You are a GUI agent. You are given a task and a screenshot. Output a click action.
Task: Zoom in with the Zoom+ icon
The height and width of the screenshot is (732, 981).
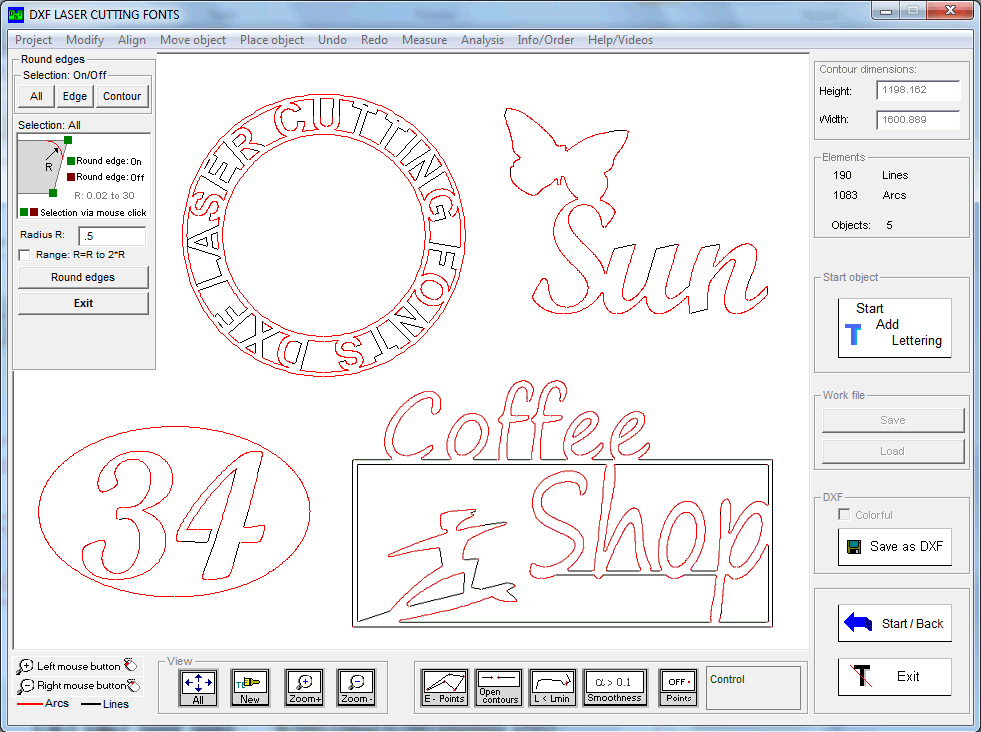pos(304,687)
